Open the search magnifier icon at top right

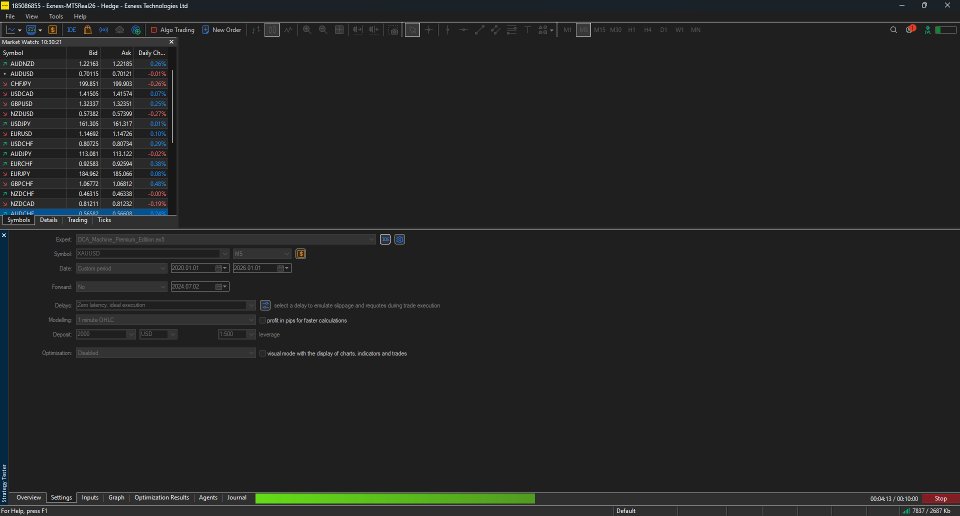(x=893, y=29)
